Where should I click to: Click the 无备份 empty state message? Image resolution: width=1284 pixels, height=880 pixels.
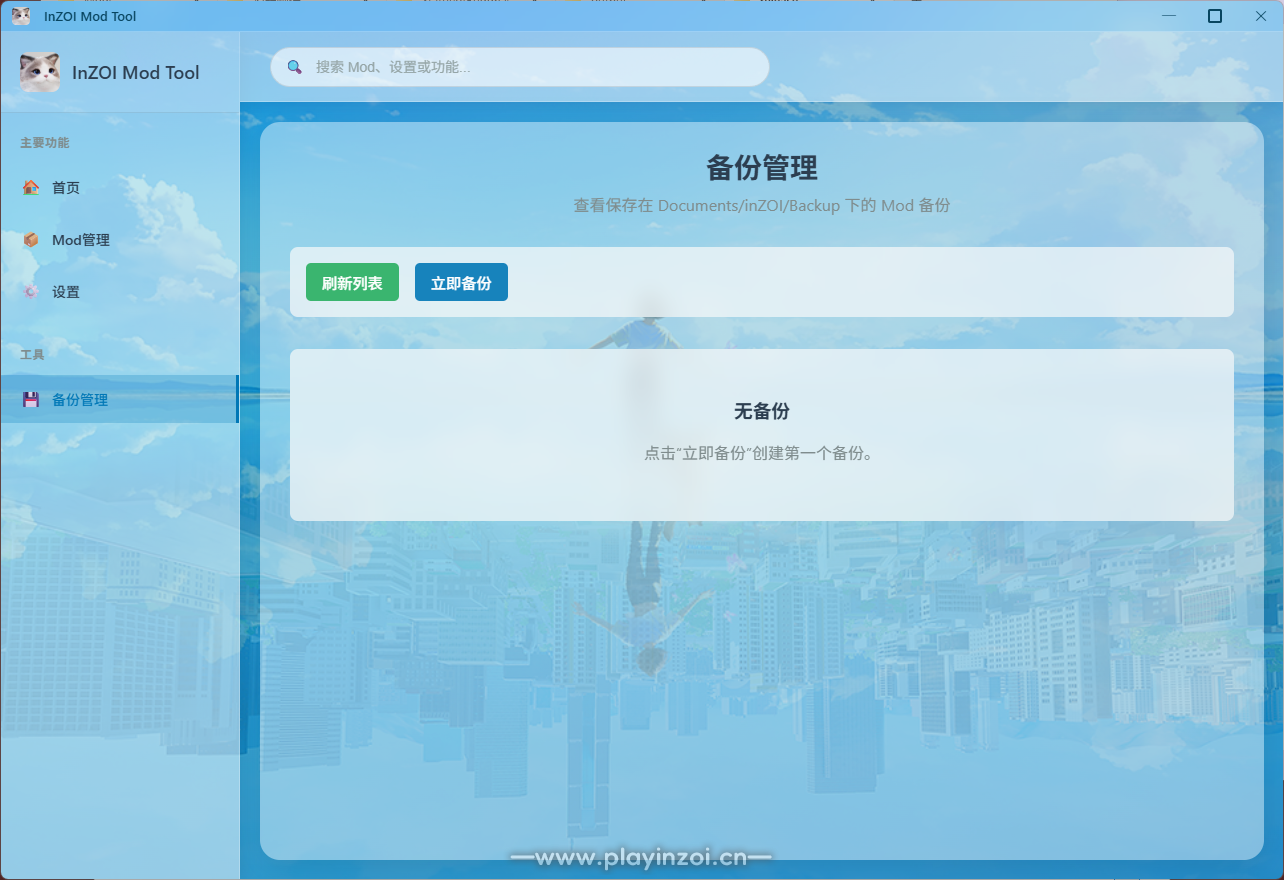pyautogui.click(x=762, y=412)
